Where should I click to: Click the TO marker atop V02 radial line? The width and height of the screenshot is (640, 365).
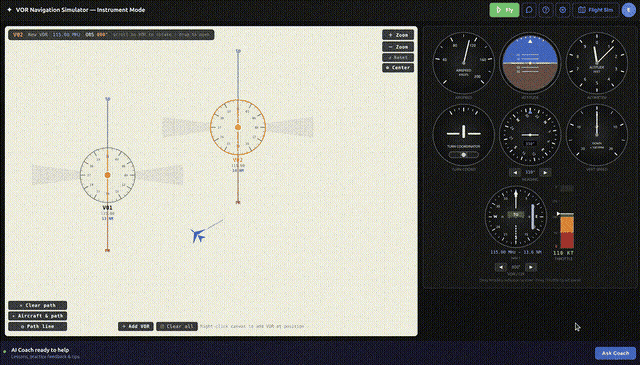point(238,51)
